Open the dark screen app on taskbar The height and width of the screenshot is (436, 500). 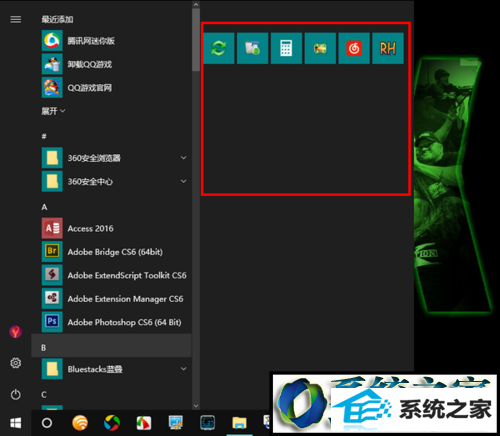(x=207, y=423)
